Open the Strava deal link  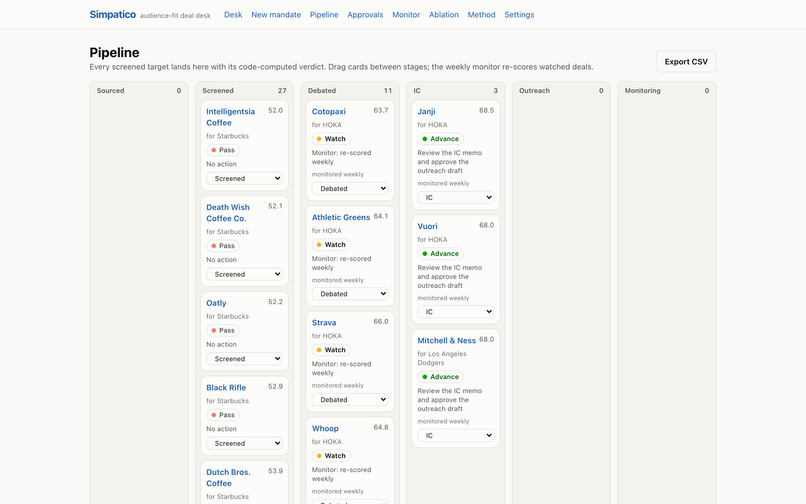click(324, 322)
